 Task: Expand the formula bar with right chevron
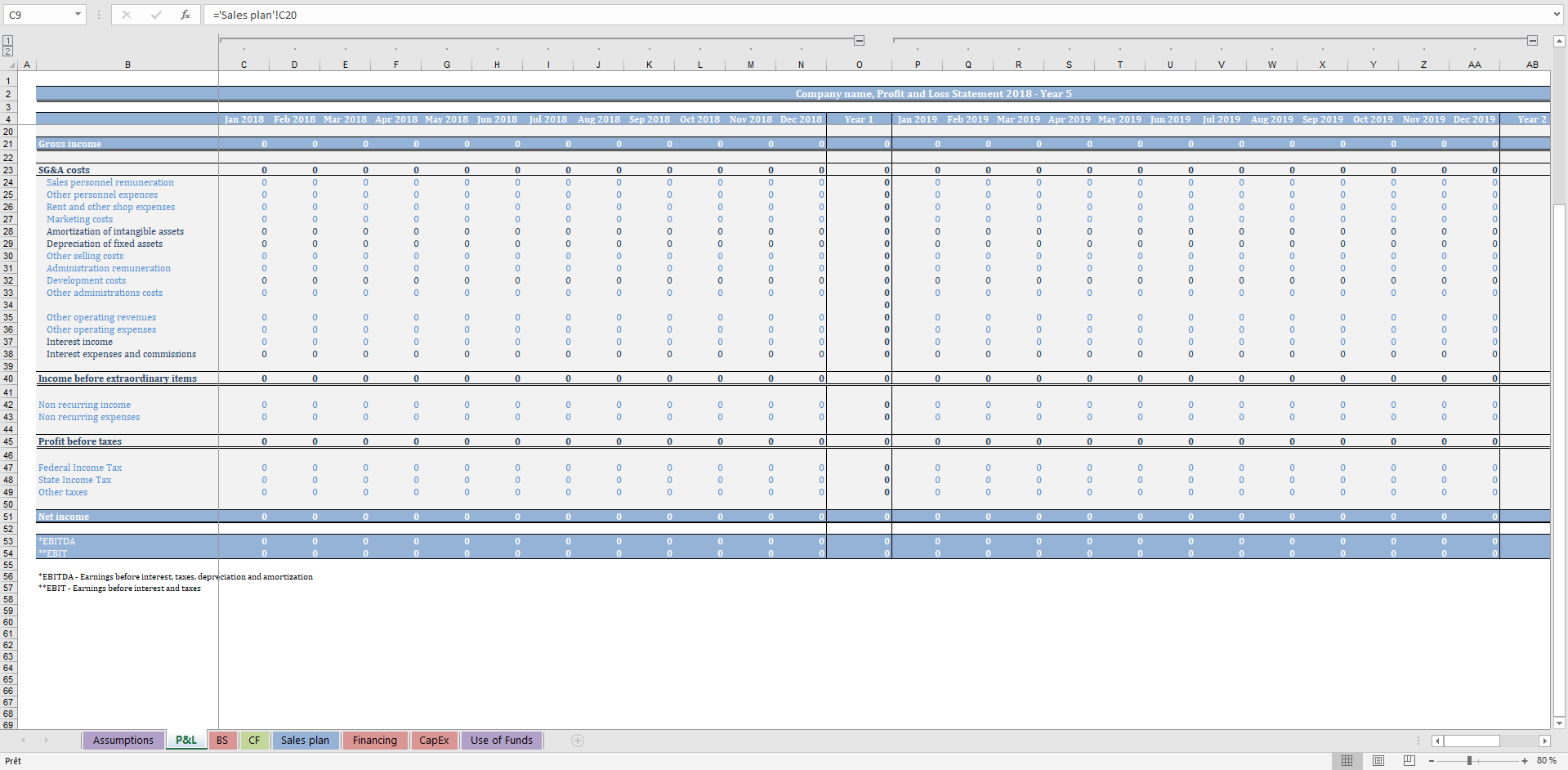pyautogui.click(x=1557, y=15)
